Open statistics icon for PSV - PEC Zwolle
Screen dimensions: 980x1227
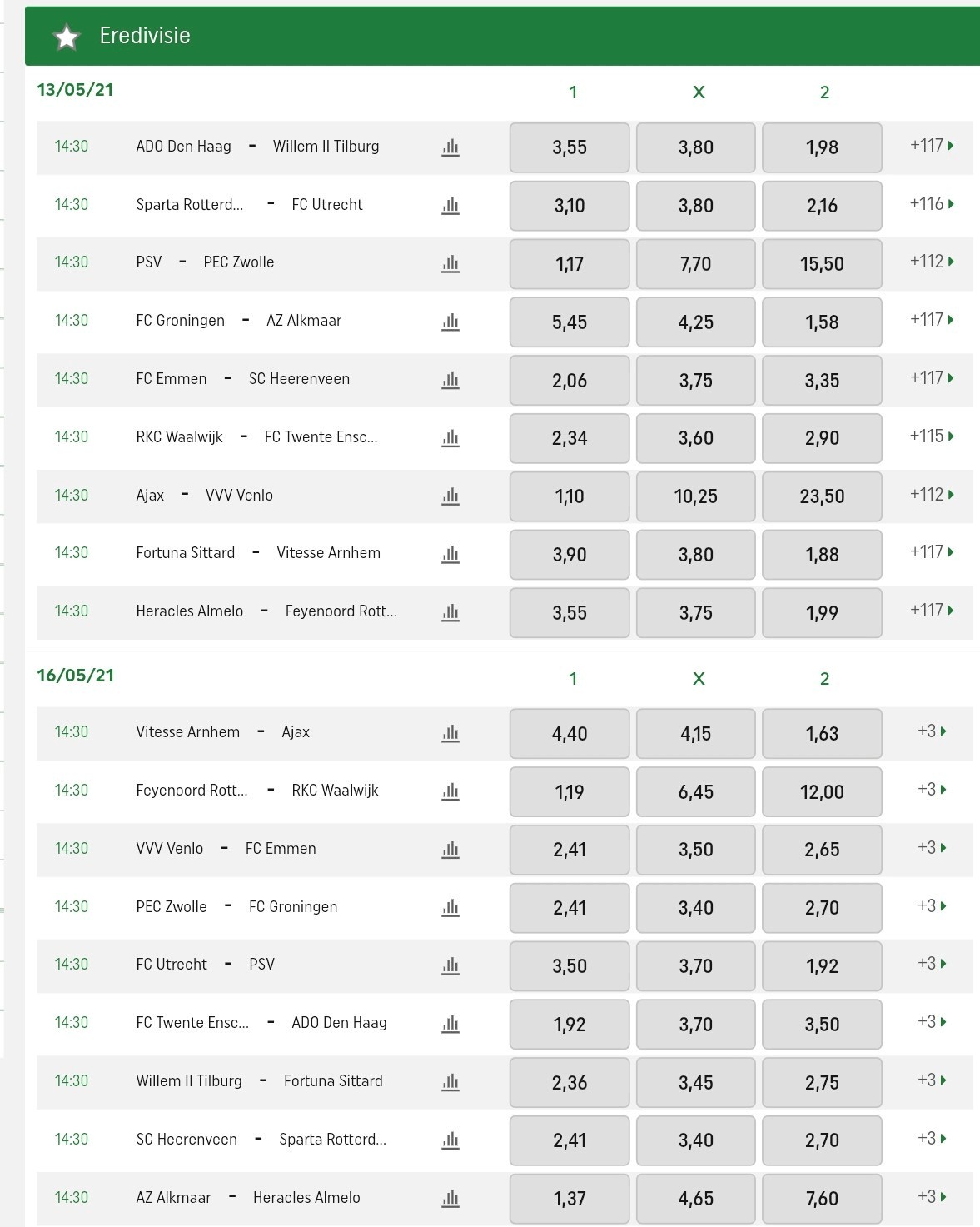(450, 263)
